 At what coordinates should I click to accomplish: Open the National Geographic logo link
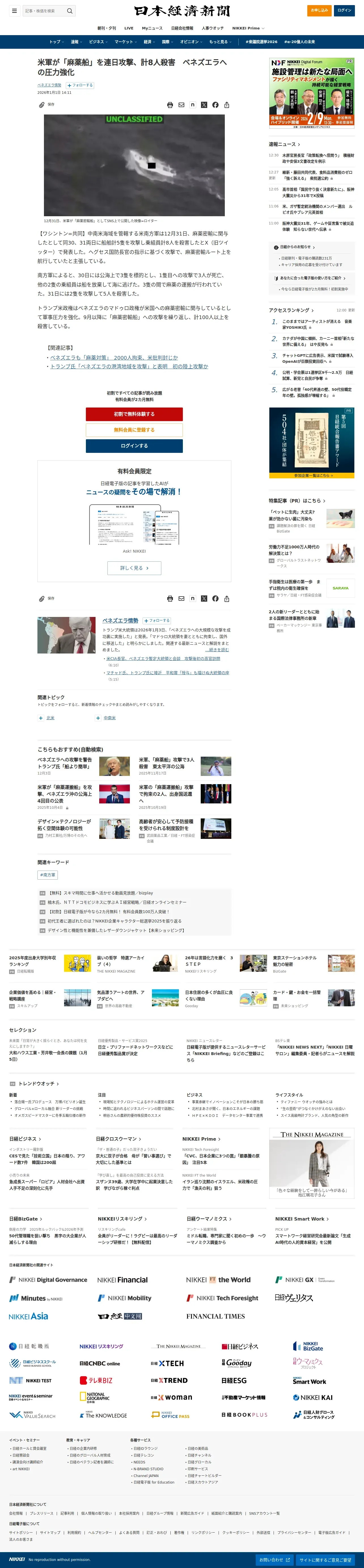pos(94,1398)
